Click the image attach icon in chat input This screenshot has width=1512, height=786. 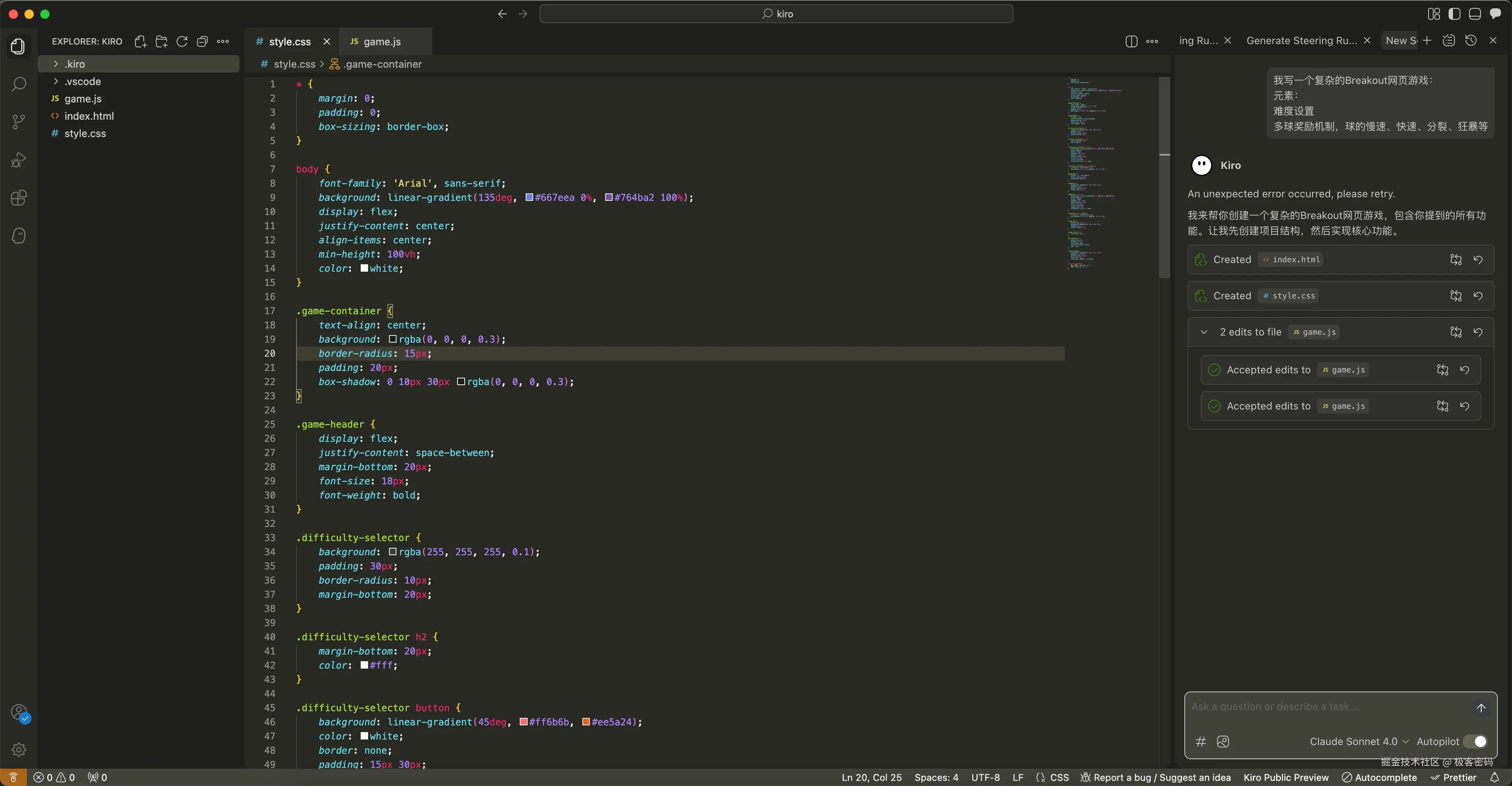1223,742
